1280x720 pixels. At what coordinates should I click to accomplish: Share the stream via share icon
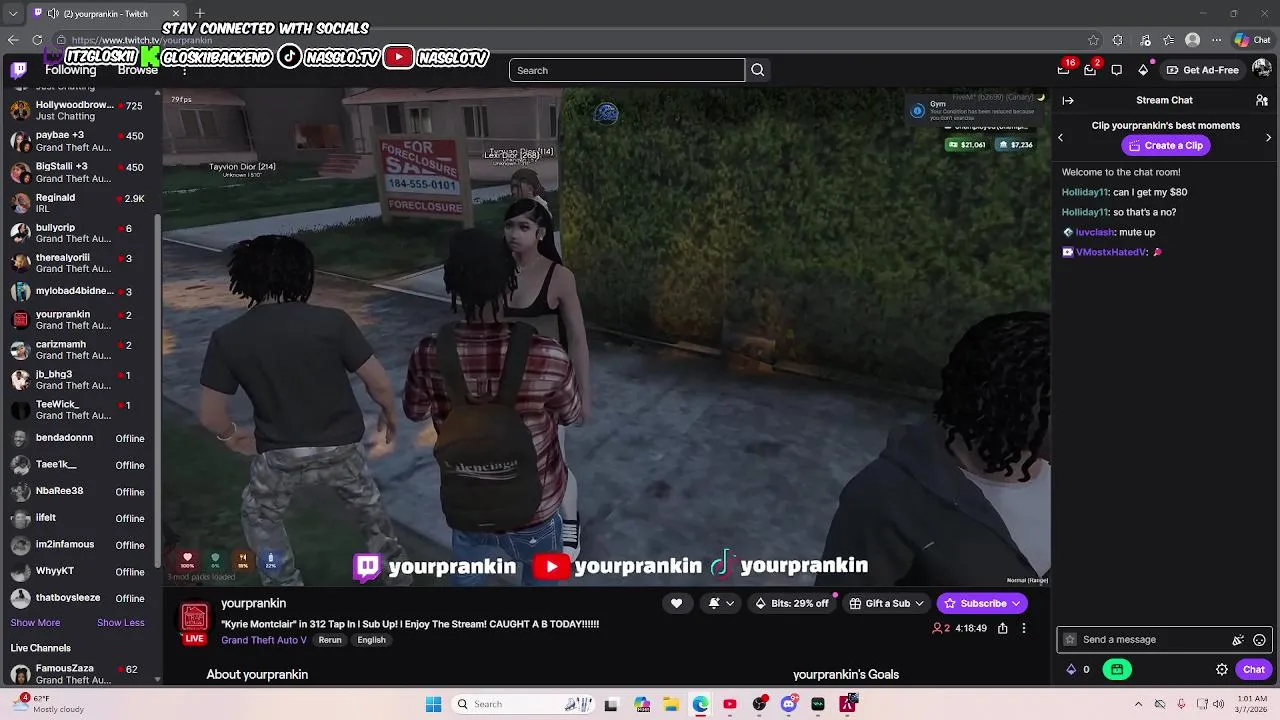pyautogui.click(x=1002, y=628)
